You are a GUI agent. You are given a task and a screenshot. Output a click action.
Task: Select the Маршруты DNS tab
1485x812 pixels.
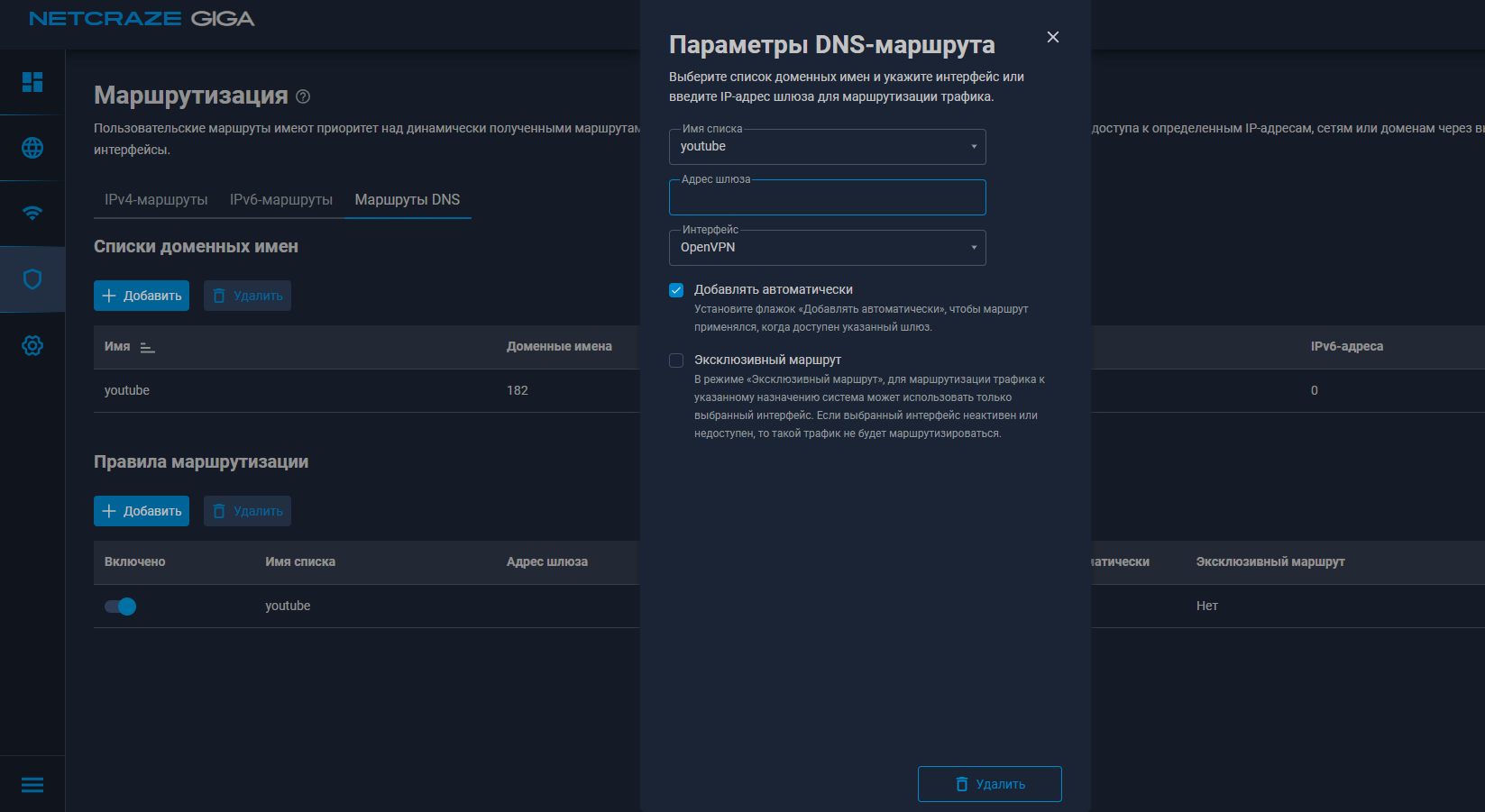[408, 199]
